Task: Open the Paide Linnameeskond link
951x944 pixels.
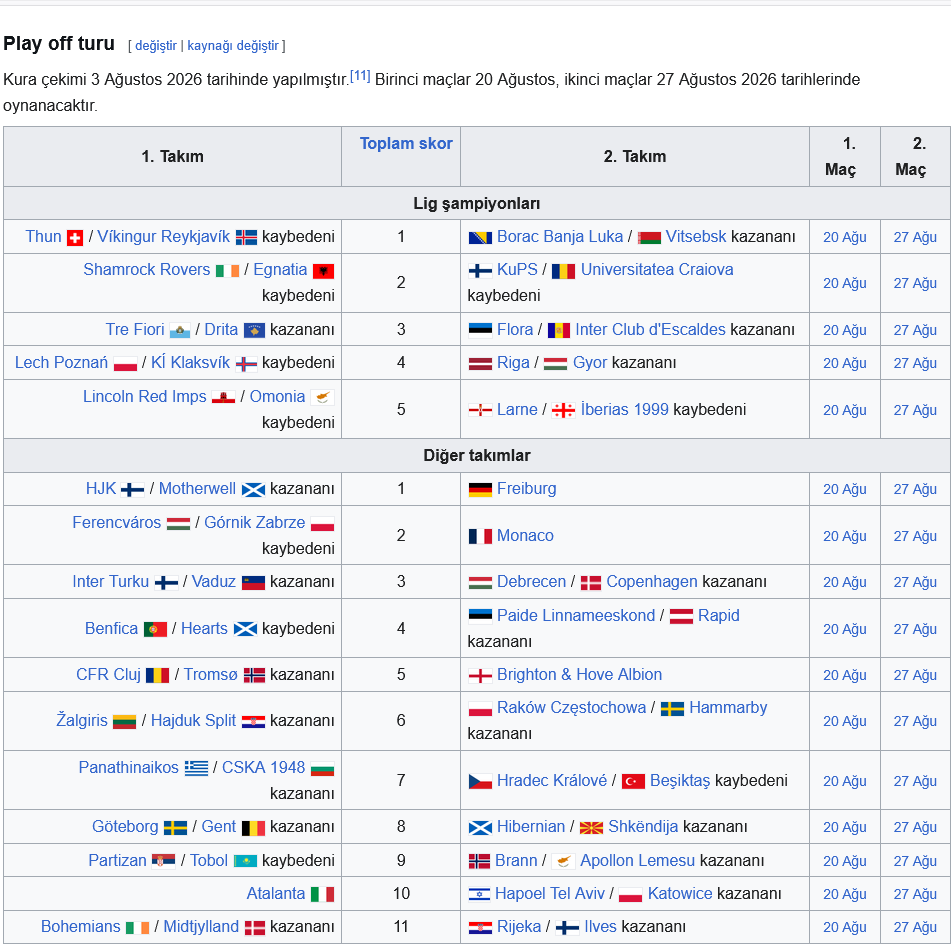Action: click(576, 615)
